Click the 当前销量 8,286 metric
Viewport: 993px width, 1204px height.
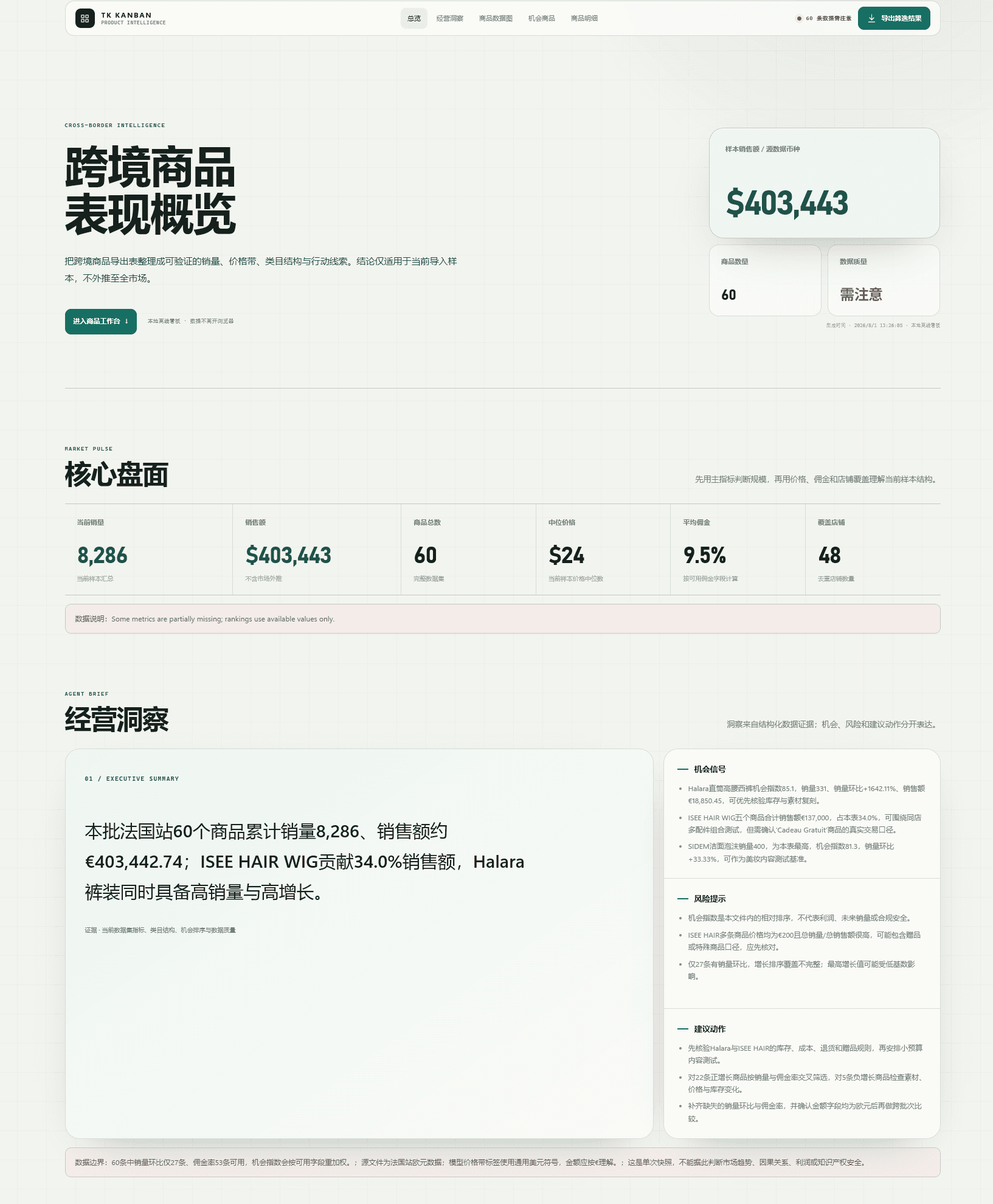click(x=148, y=550)
